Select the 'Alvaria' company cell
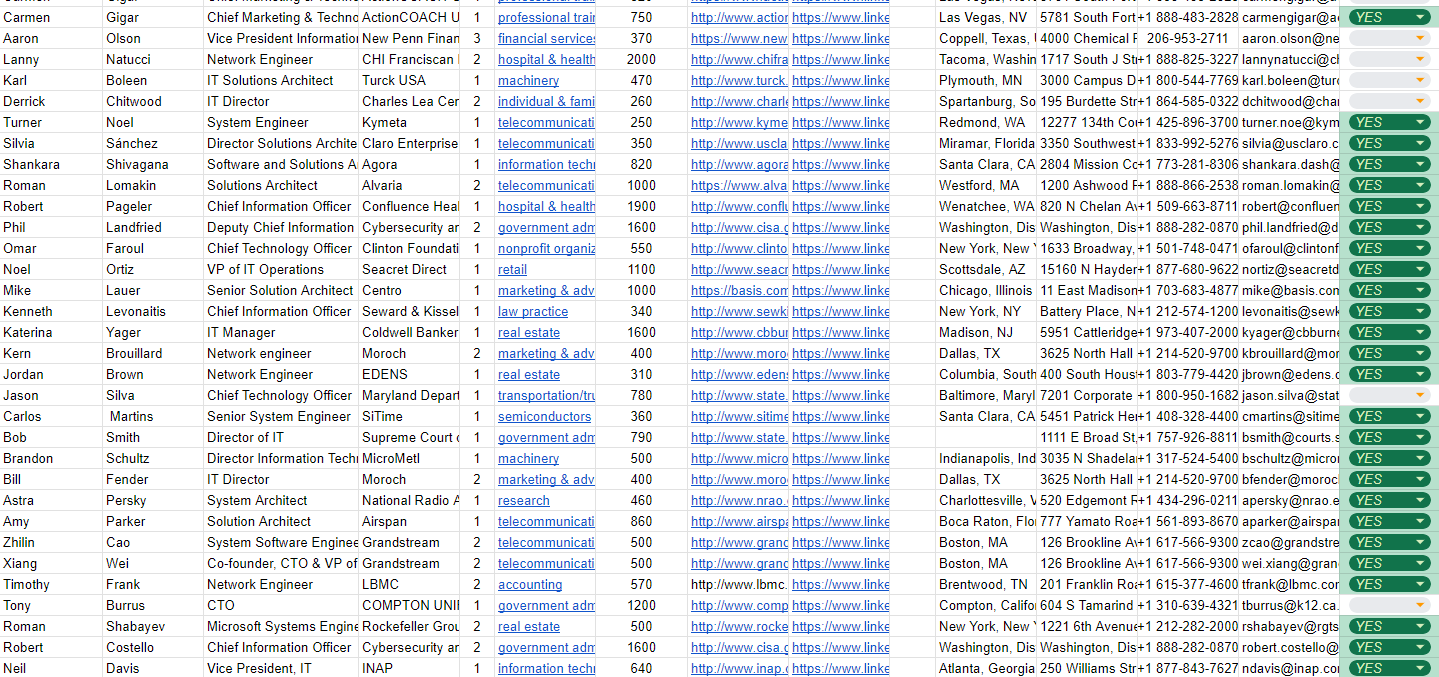Image resolution: width=1439 pixels, height=677 pixels. coord(410,185)
